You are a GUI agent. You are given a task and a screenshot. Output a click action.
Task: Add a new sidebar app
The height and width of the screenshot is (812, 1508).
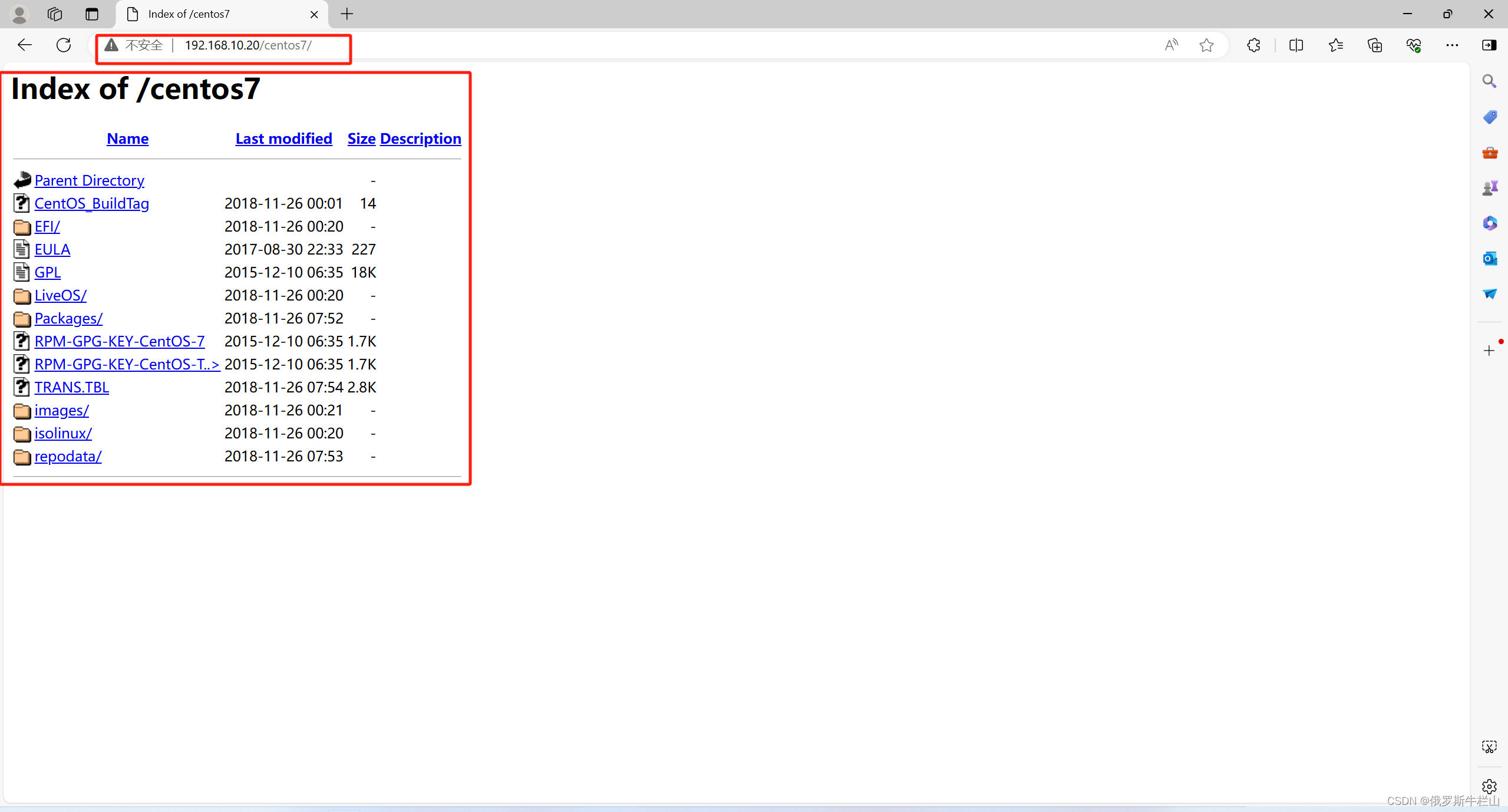1489,351
